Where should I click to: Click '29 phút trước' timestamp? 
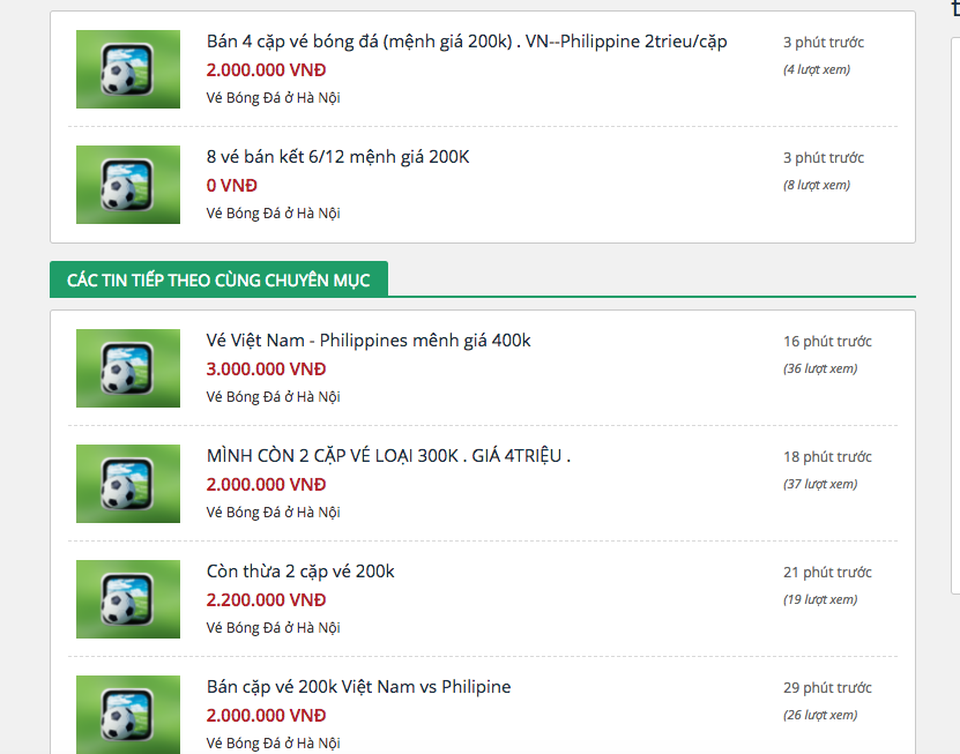pos(827,688)
